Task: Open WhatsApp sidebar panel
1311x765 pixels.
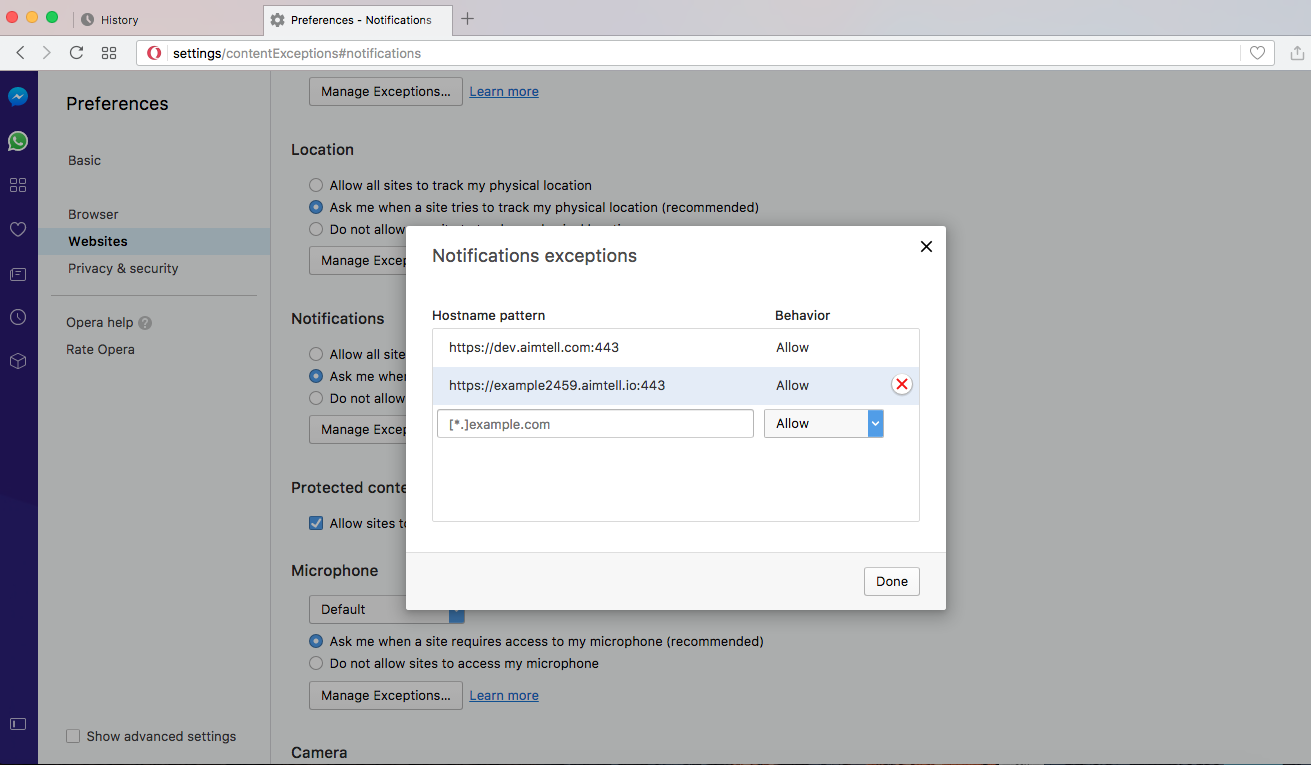Action: (x=18, y=141)
